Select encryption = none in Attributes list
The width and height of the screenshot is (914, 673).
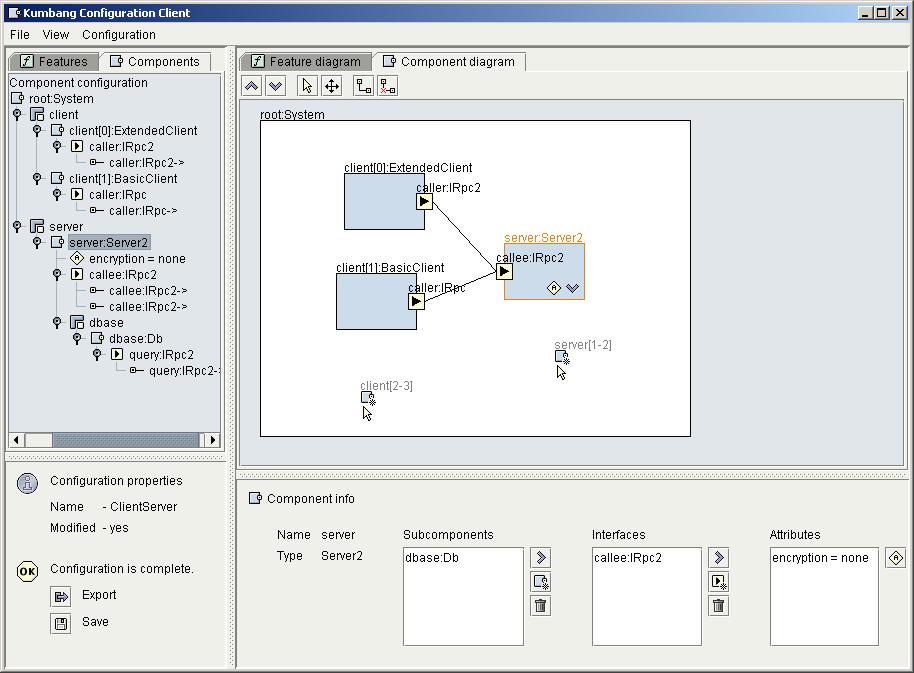pos(820,558)
